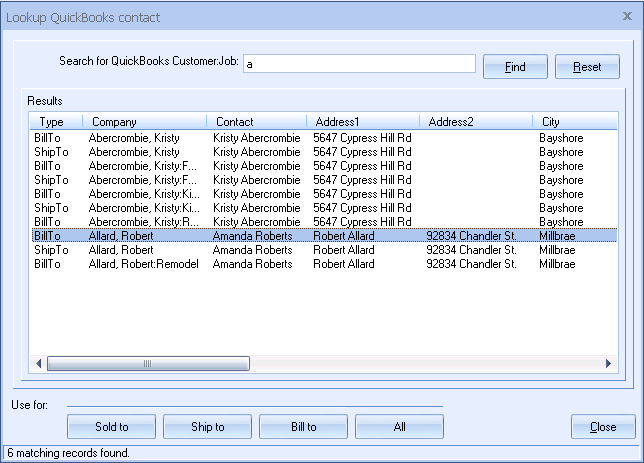Click the Find button

[x=515, y=67]
